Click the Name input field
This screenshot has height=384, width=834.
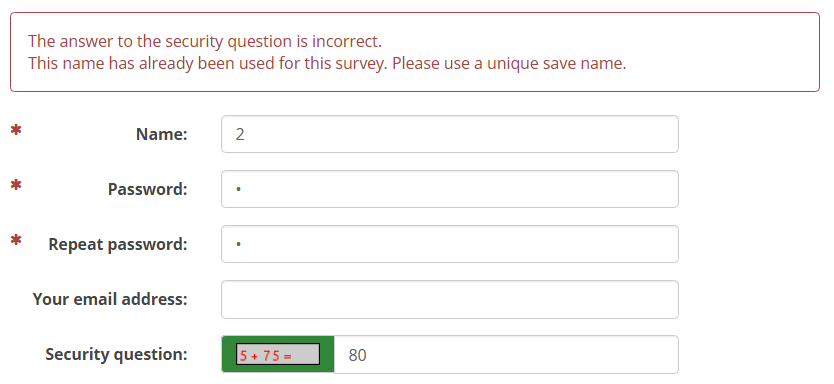point(449,134)
